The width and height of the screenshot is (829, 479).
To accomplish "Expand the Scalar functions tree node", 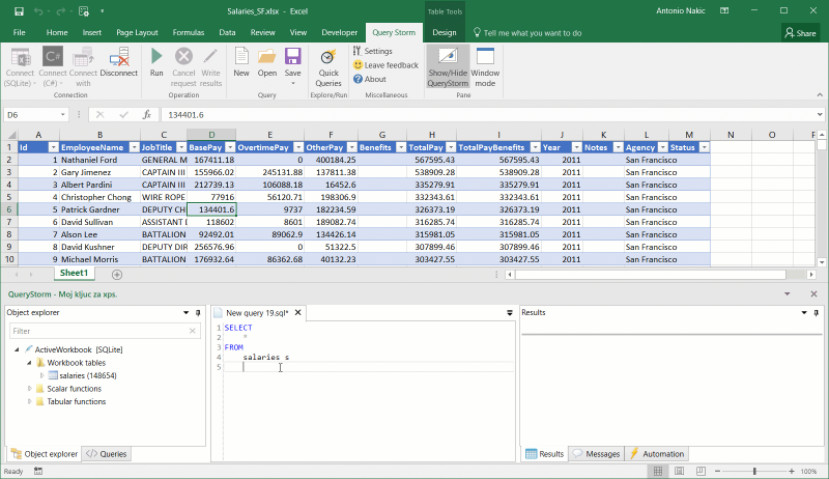I will 28,388.
